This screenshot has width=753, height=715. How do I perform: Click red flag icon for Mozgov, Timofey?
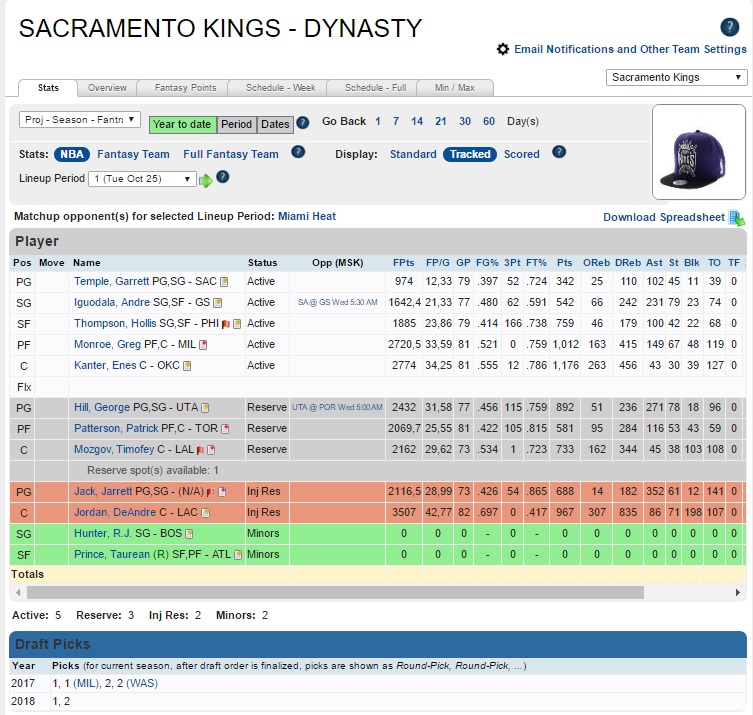coord(200,450)
